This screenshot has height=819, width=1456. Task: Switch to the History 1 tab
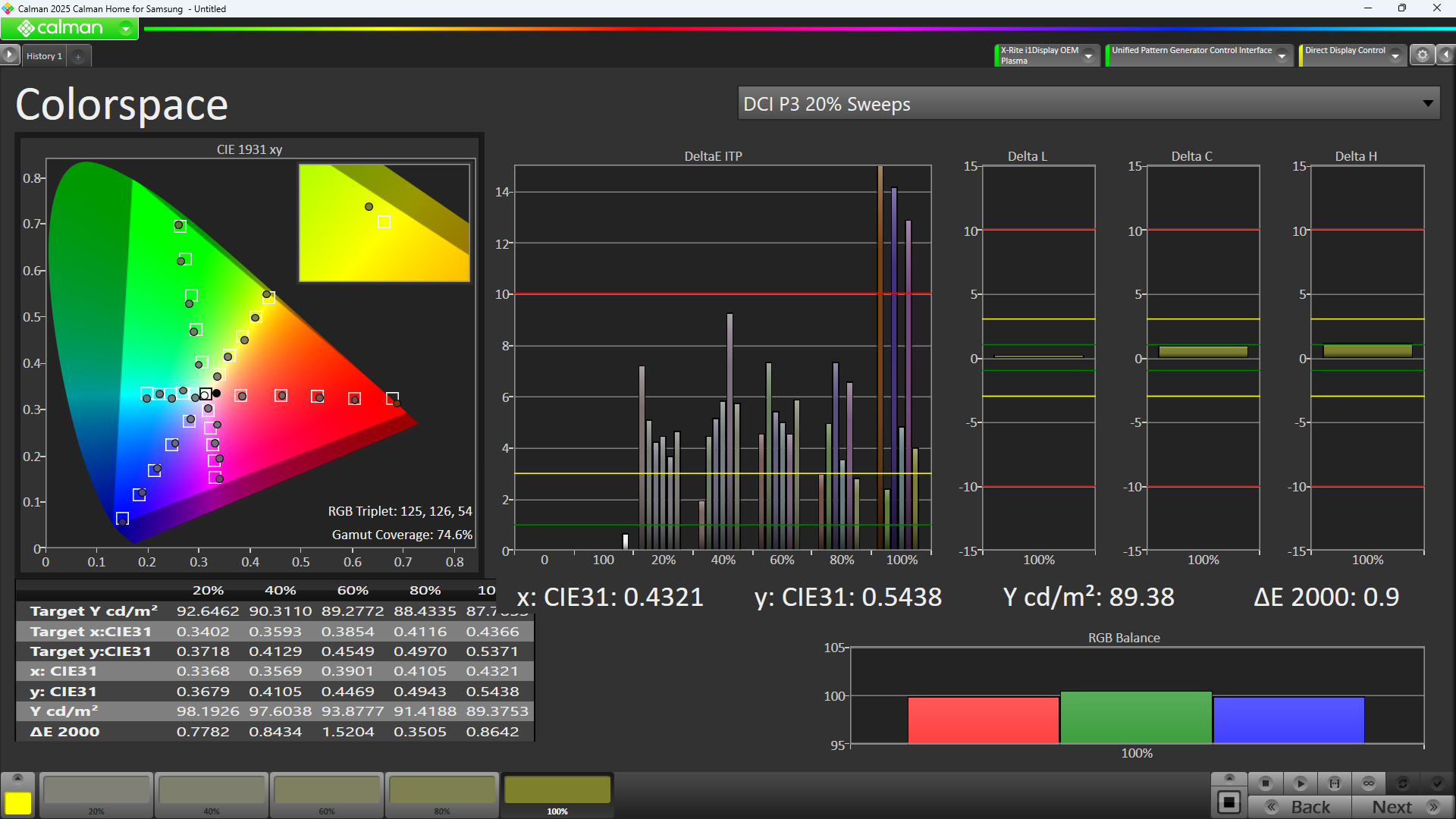point(44,56)
